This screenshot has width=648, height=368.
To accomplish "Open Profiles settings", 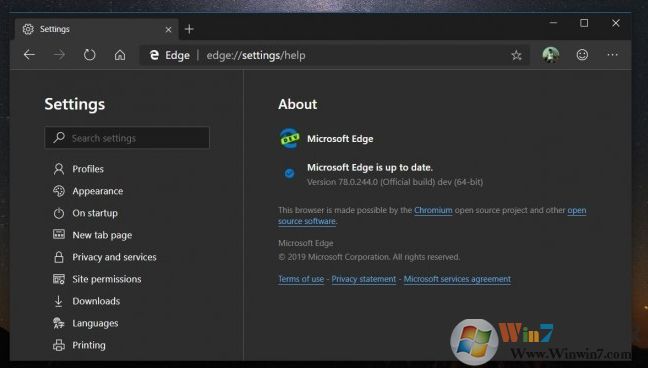I will pos(88,169).
